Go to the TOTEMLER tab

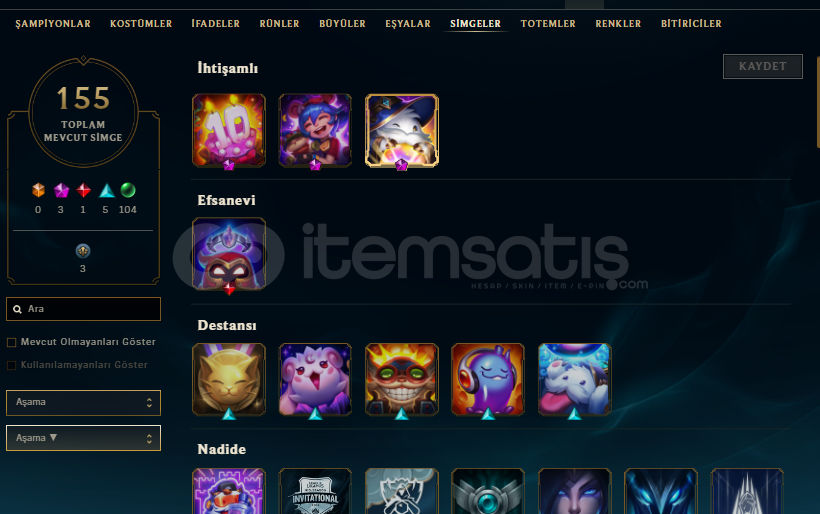click(548, 24)
